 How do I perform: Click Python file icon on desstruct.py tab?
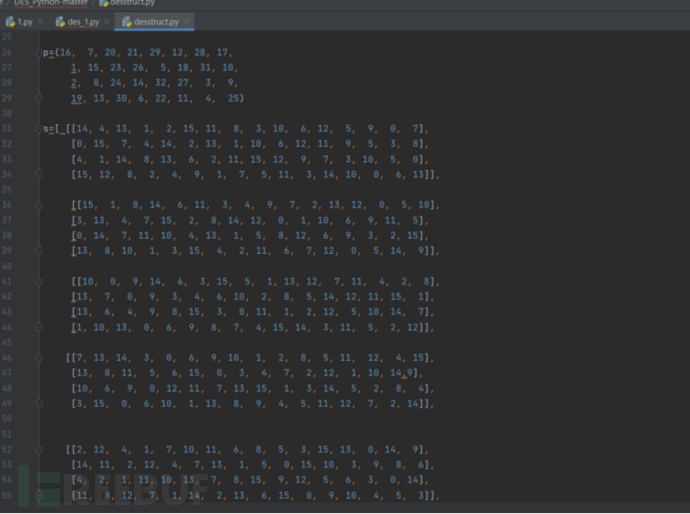click(x=126, y=21)
